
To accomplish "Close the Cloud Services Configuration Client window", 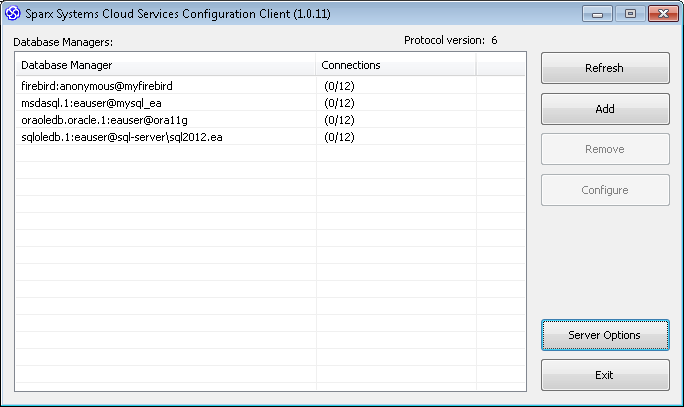I will pos(661,14).
